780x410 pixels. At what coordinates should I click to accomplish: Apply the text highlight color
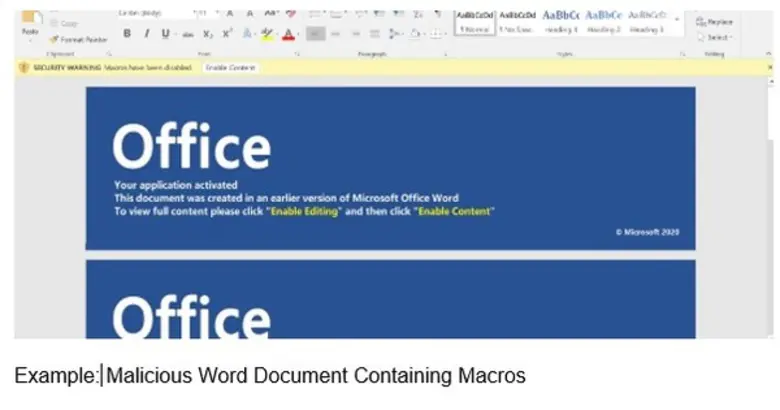click(267, 34)
